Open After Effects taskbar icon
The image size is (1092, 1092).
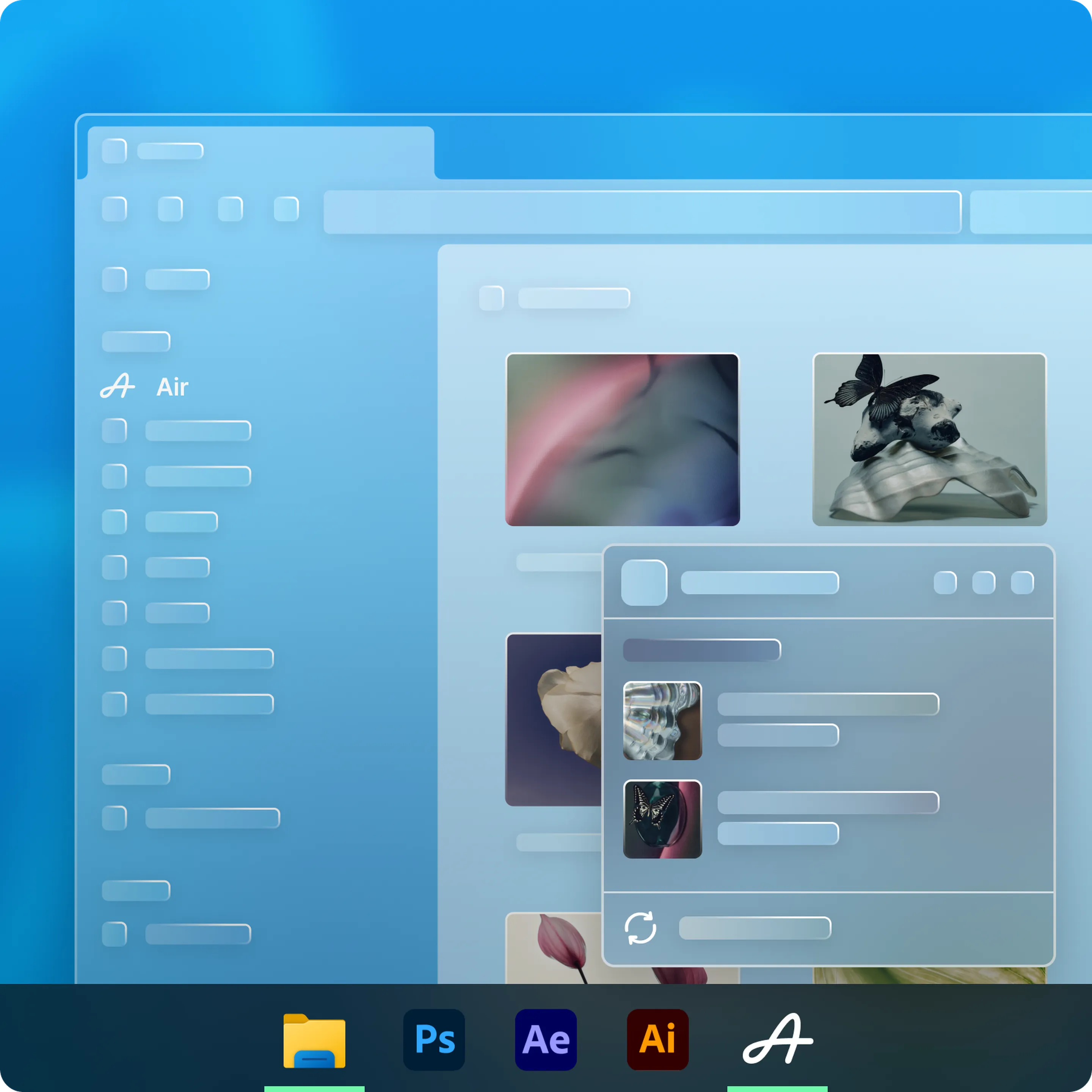[x=546, y=1040]
